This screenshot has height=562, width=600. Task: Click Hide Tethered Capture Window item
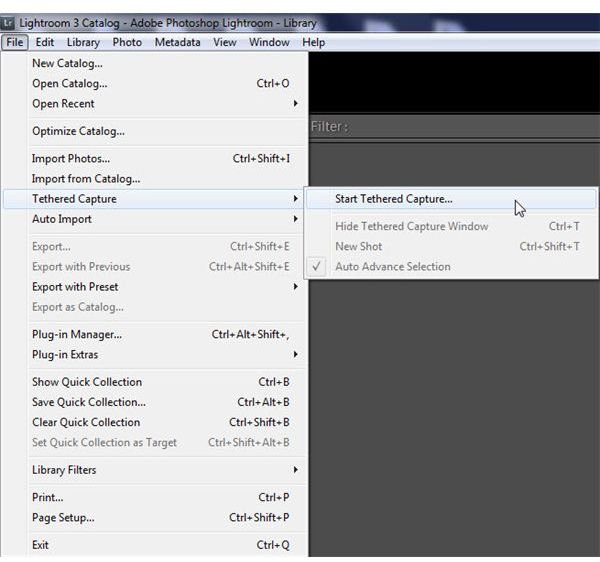click(451, 226)
